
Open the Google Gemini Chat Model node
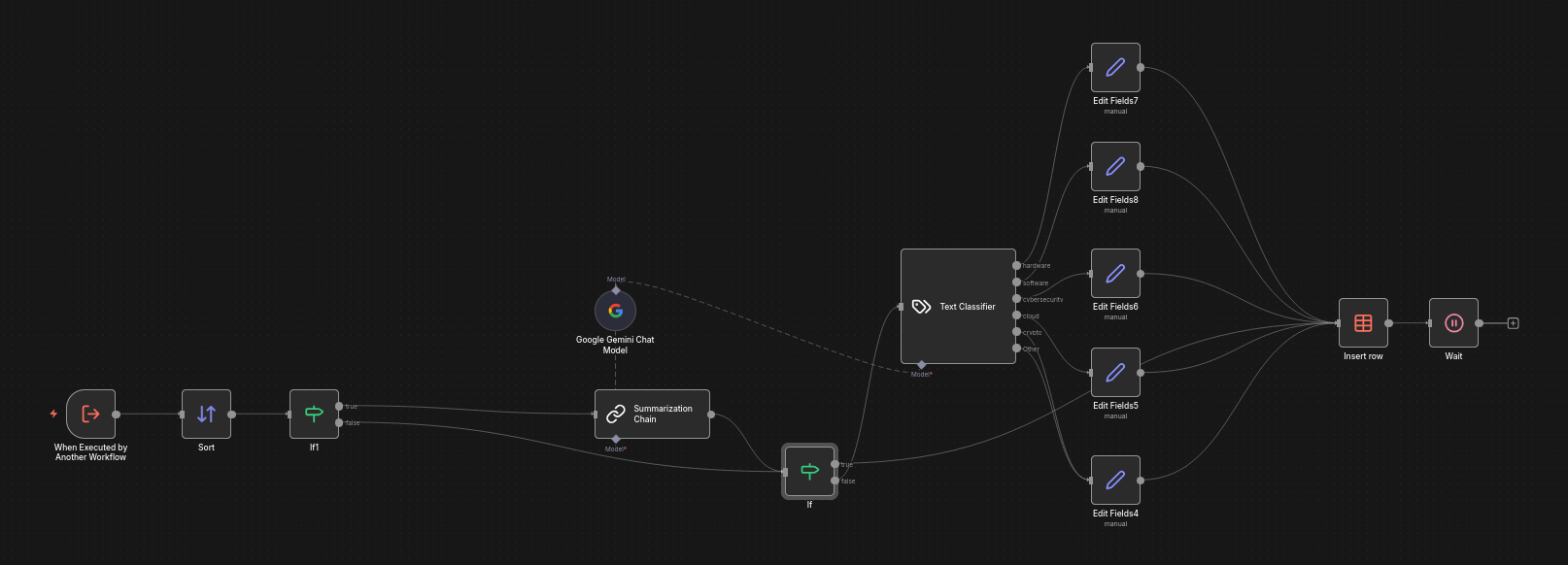coord(615,311)
